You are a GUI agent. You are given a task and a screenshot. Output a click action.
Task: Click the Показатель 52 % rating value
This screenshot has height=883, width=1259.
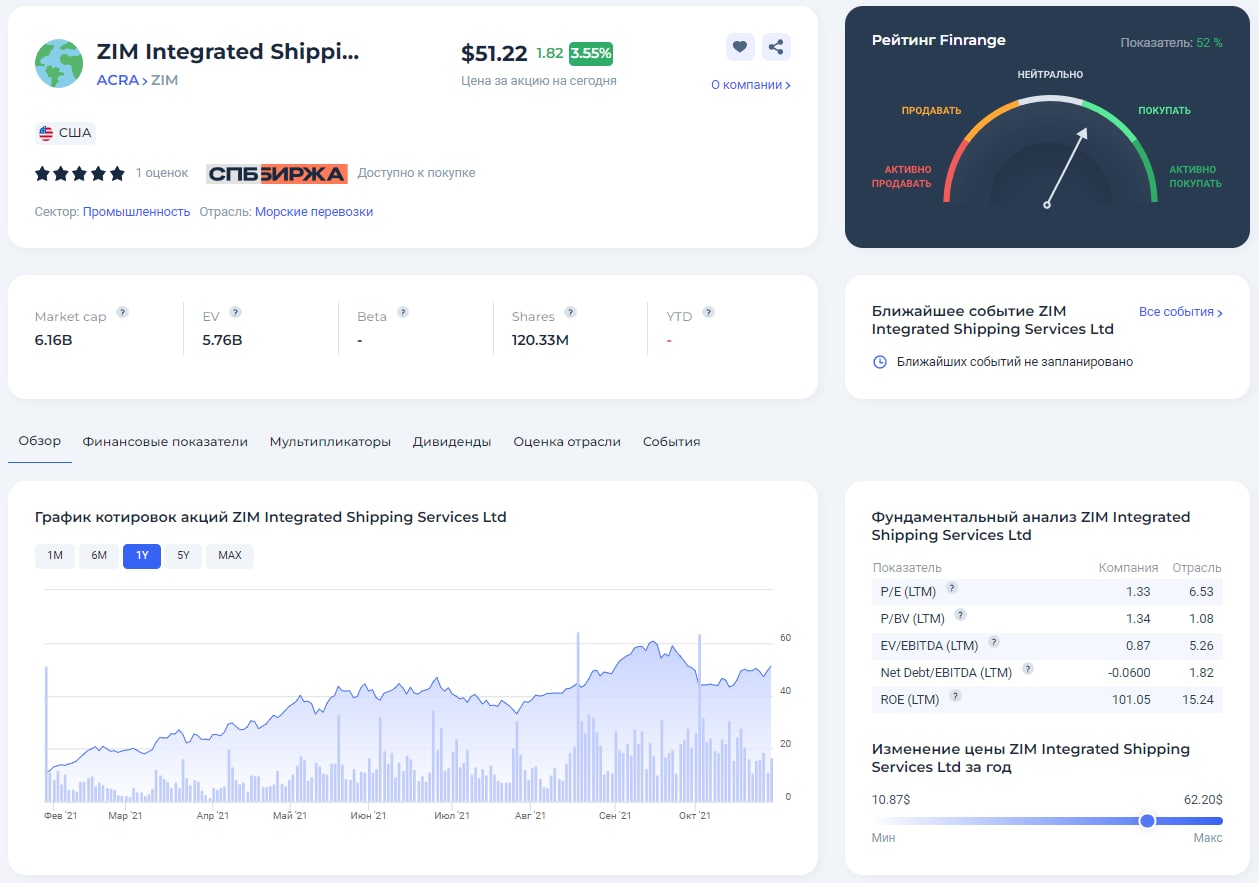point(1171,43)
